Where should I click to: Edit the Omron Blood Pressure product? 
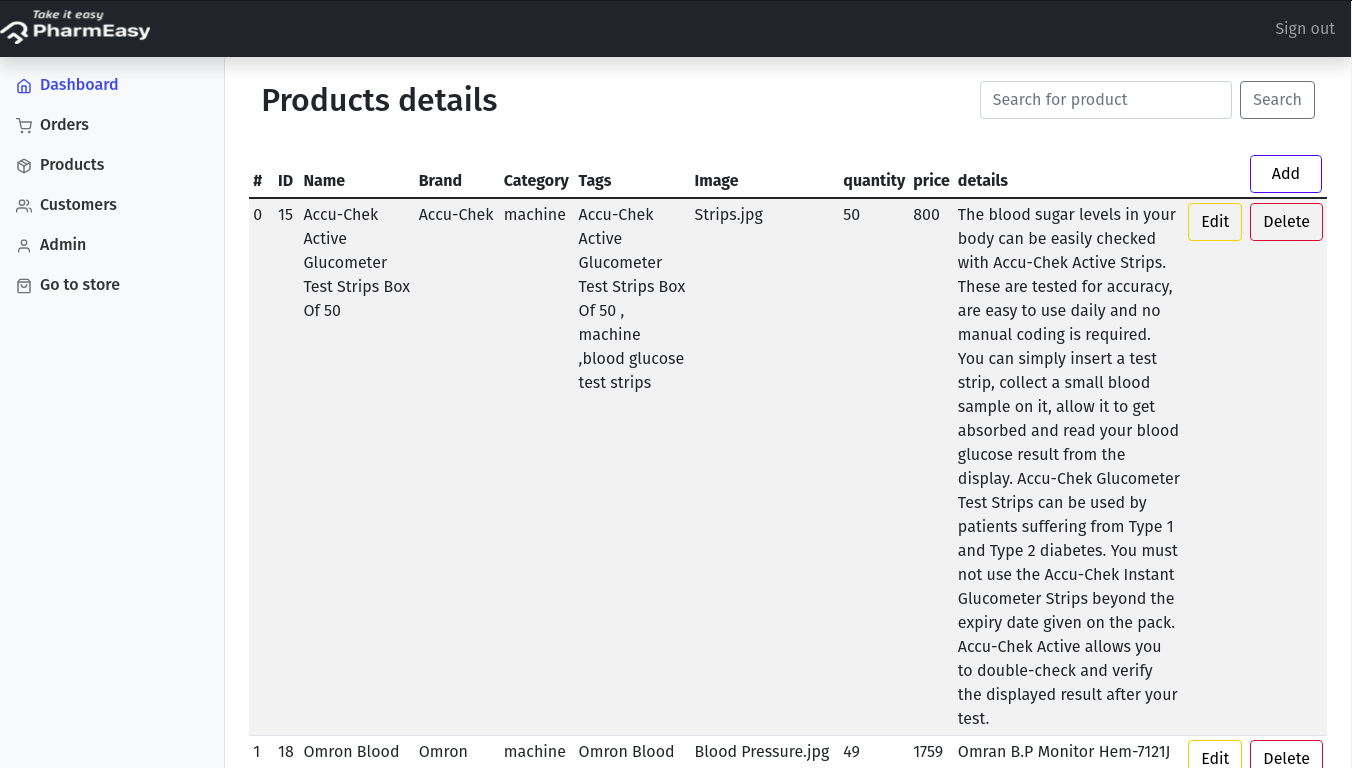coord(1215,757)
